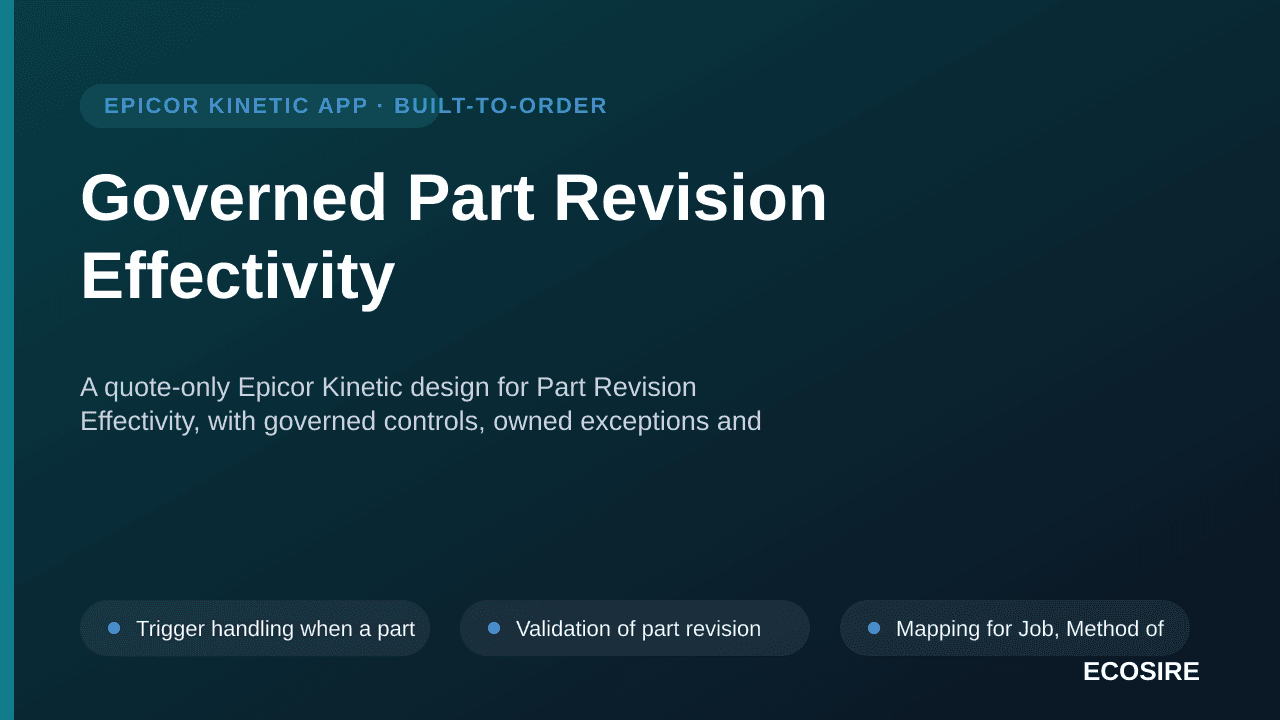Click bullet dot beside Mapping for Job
The width and height of the screenshot is (1280, 720).
click(x=874, y=628)
